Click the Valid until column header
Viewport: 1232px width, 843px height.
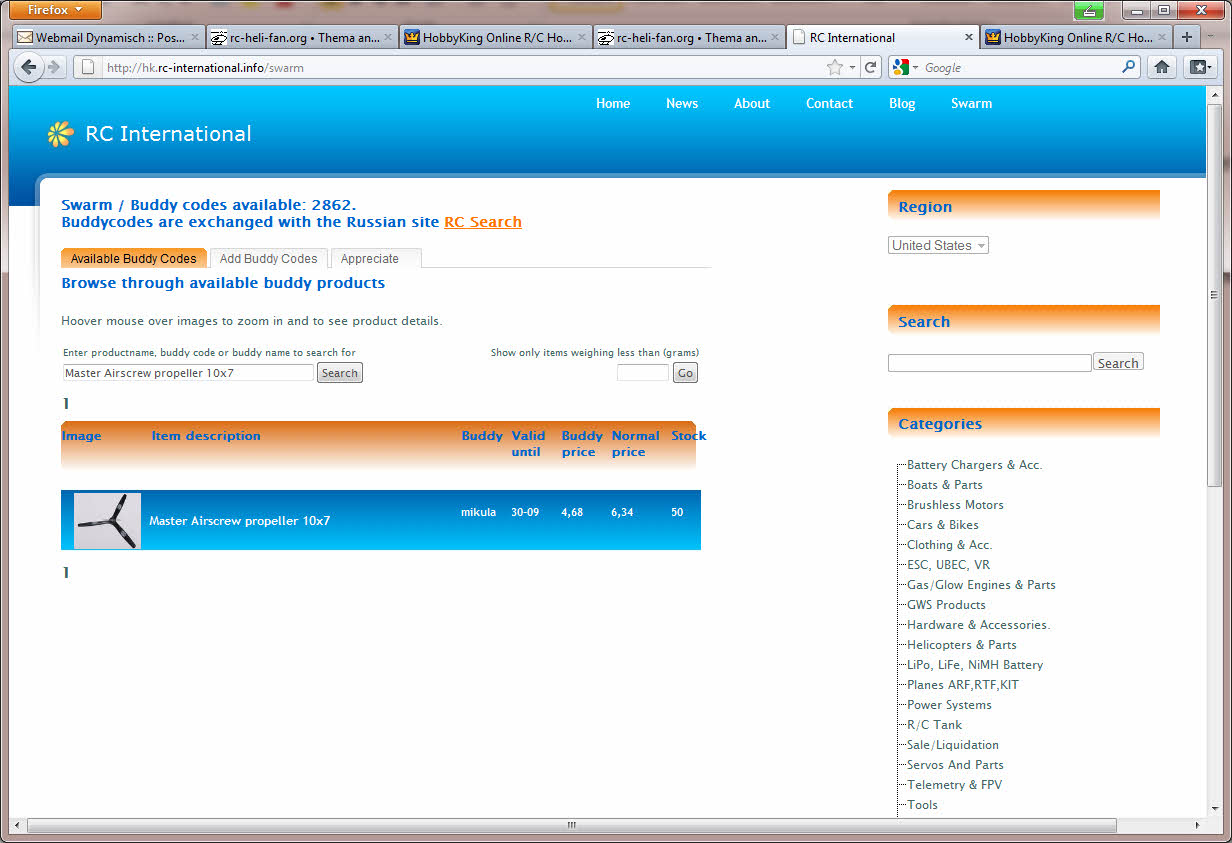coord(528,444)
